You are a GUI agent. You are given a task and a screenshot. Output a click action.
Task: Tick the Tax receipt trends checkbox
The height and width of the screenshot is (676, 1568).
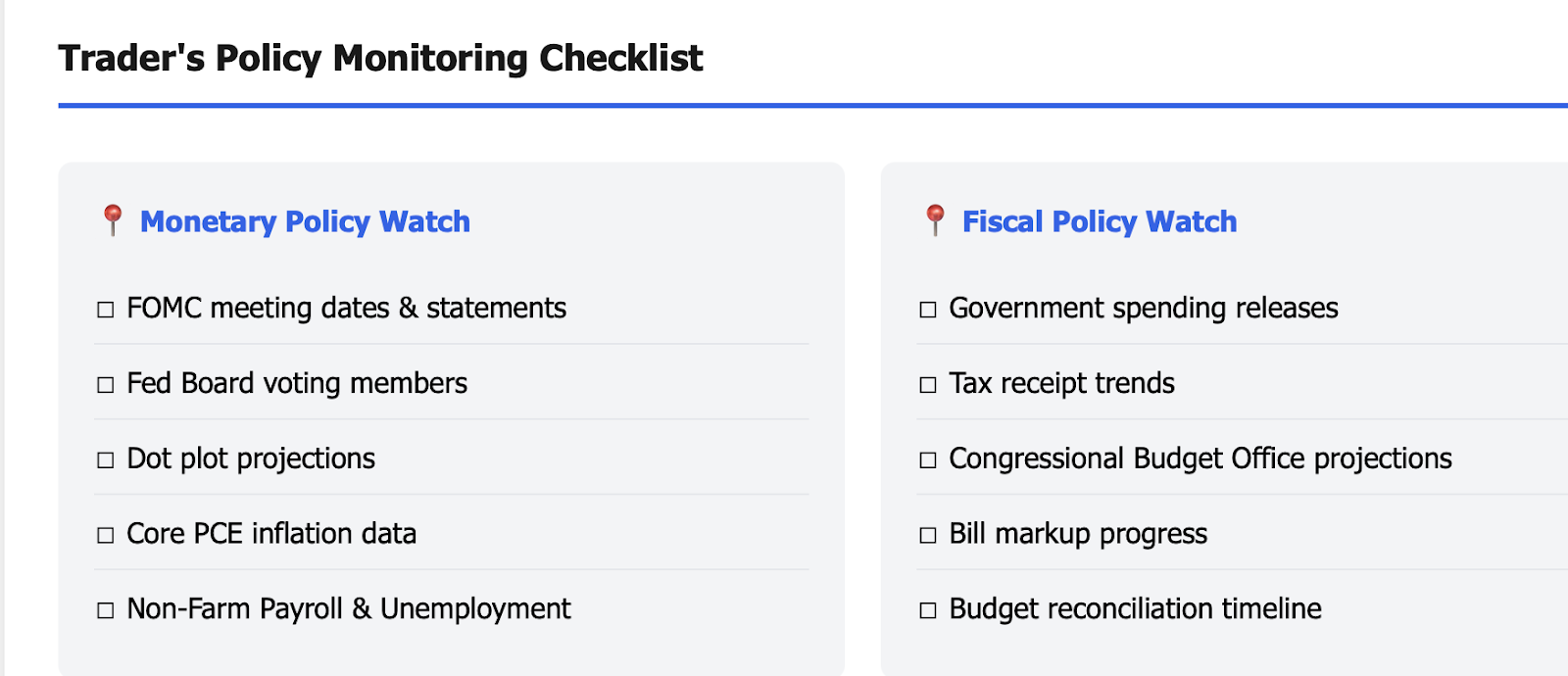point(928,385)
